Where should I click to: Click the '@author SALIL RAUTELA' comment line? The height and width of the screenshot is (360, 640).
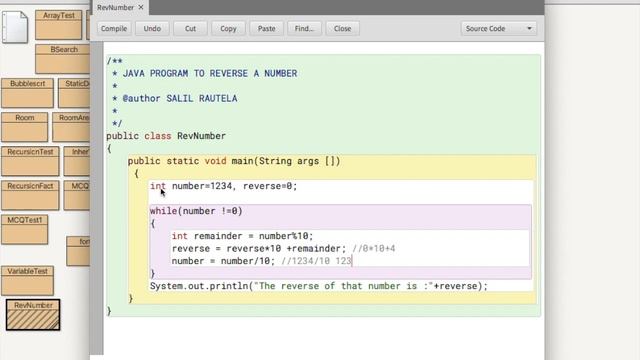(x=180, y=98)
